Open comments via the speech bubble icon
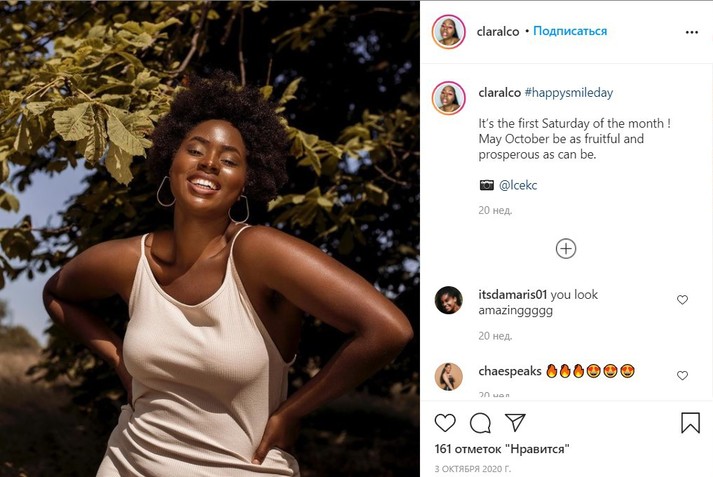Viewport: 713px width, 477px height. pos(480,423)
